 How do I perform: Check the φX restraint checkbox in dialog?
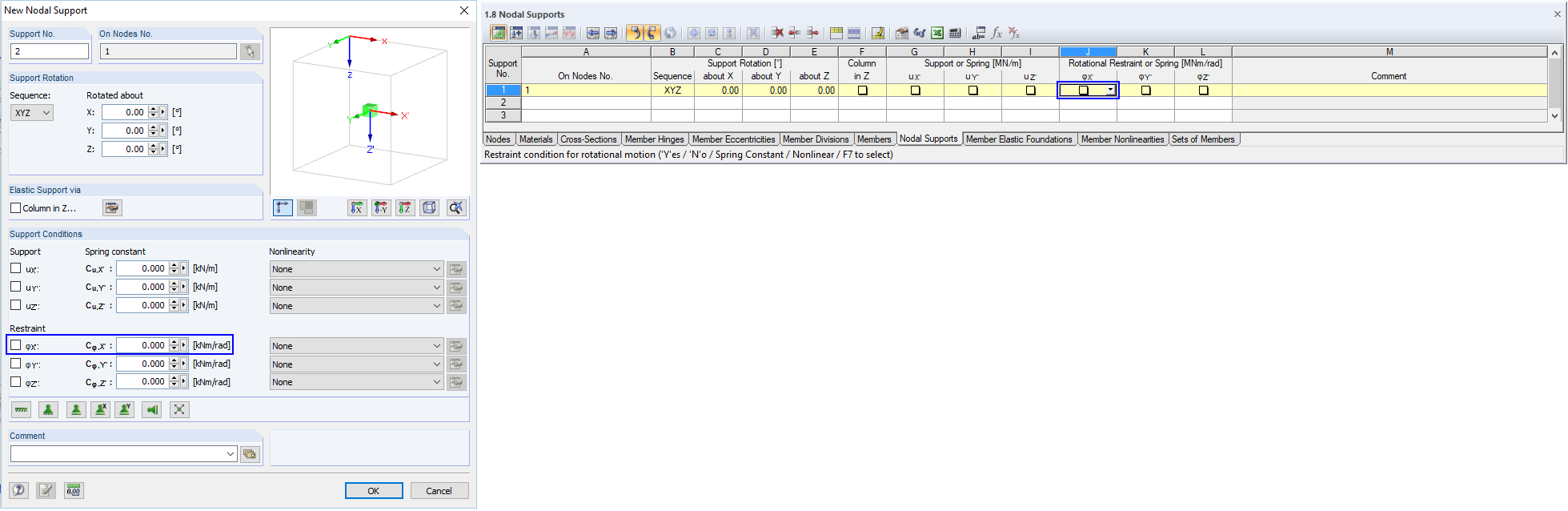(x=15, y=345)
